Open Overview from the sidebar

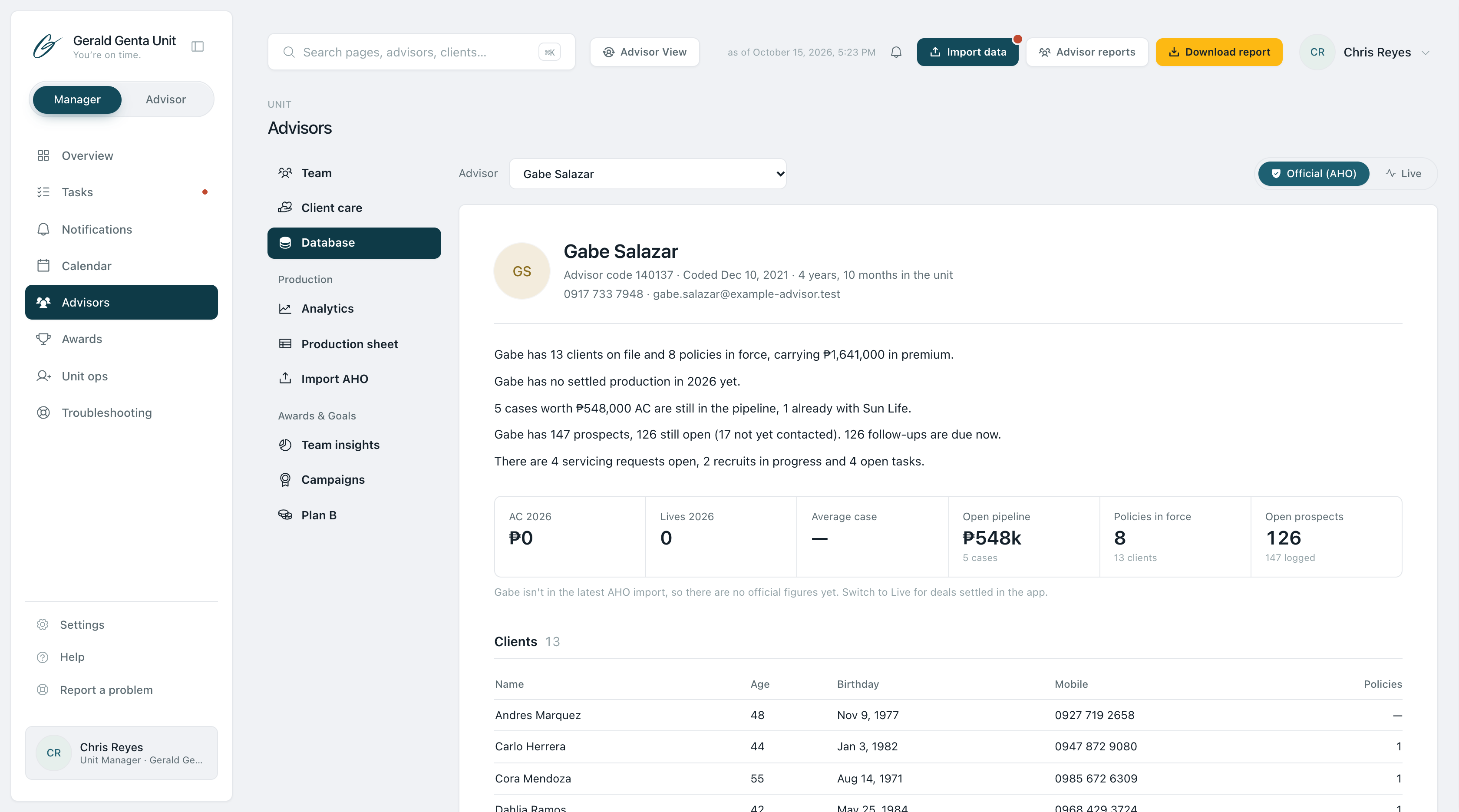pyautogui.click(x=121, y=156)
